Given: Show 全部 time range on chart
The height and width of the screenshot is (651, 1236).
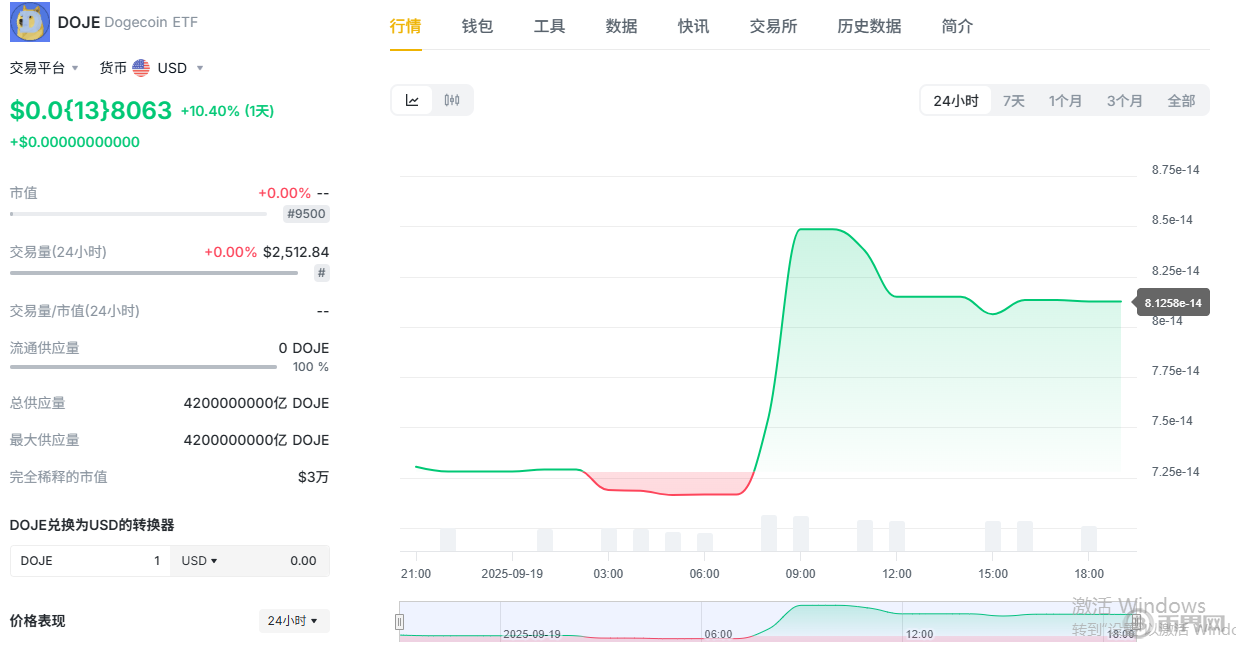Looking at the screenshot, I should click(1181, 101).
